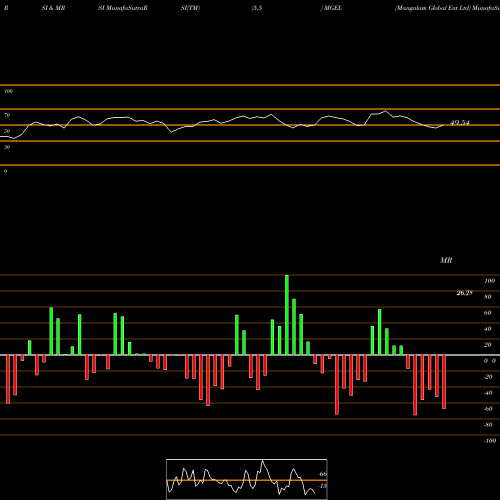500x500 pixels.
Task: Click the 50 level label on RSI axis
Action: pos(7,131)
